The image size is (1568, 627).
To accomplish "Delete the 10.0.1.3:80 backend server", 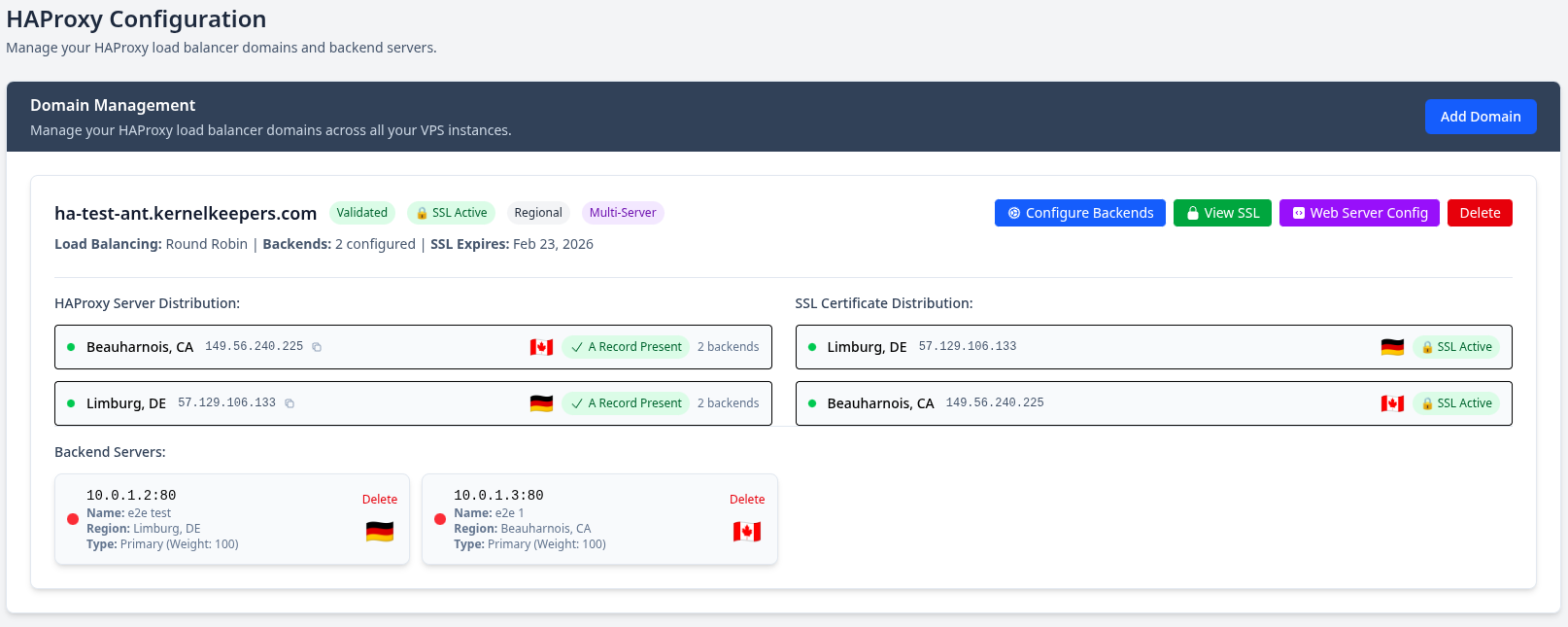I will pyautogui.click(x=747, y=500).
